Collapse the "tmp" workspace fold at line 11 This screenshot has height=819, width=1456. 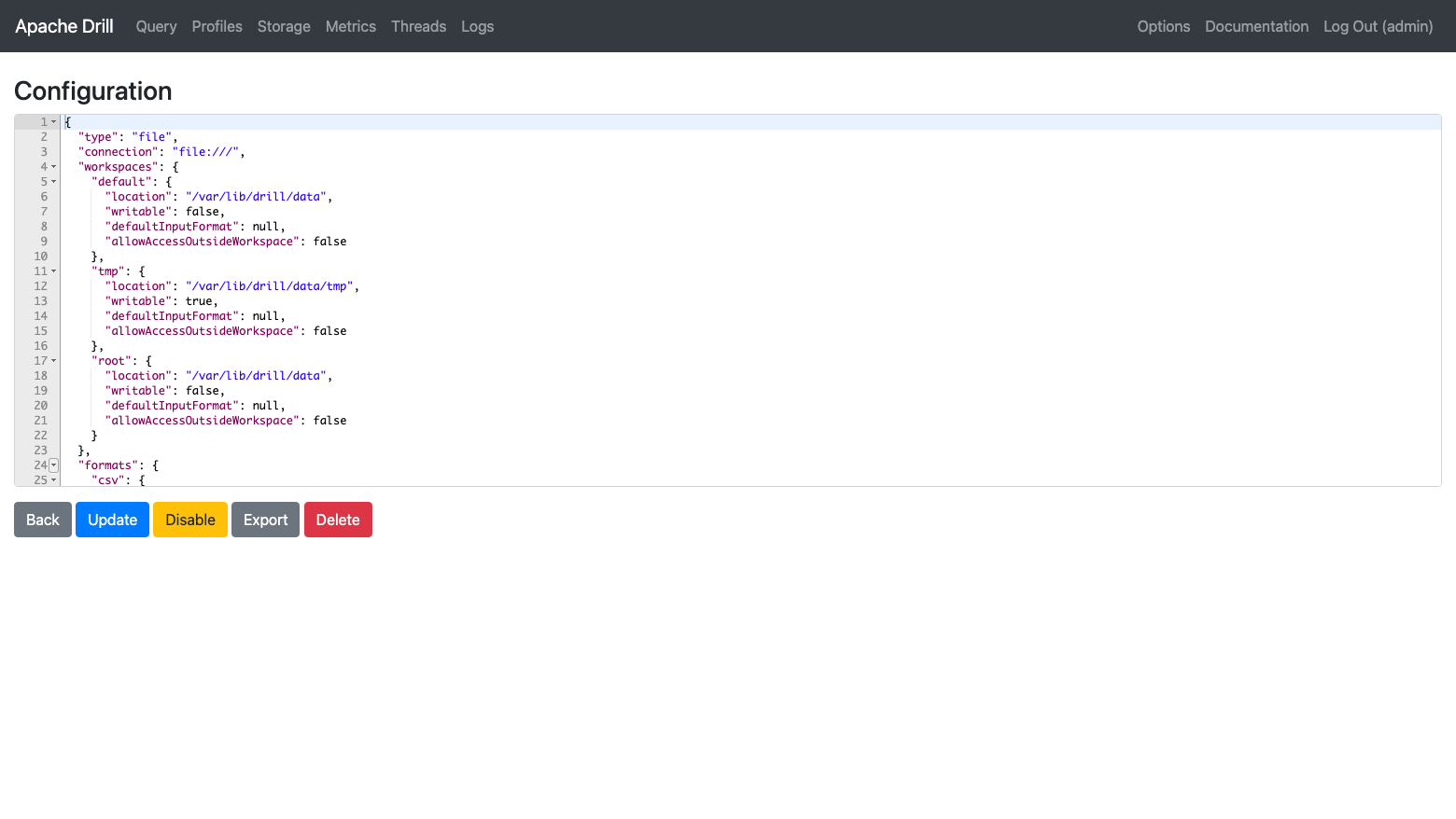tap(53, 271)
